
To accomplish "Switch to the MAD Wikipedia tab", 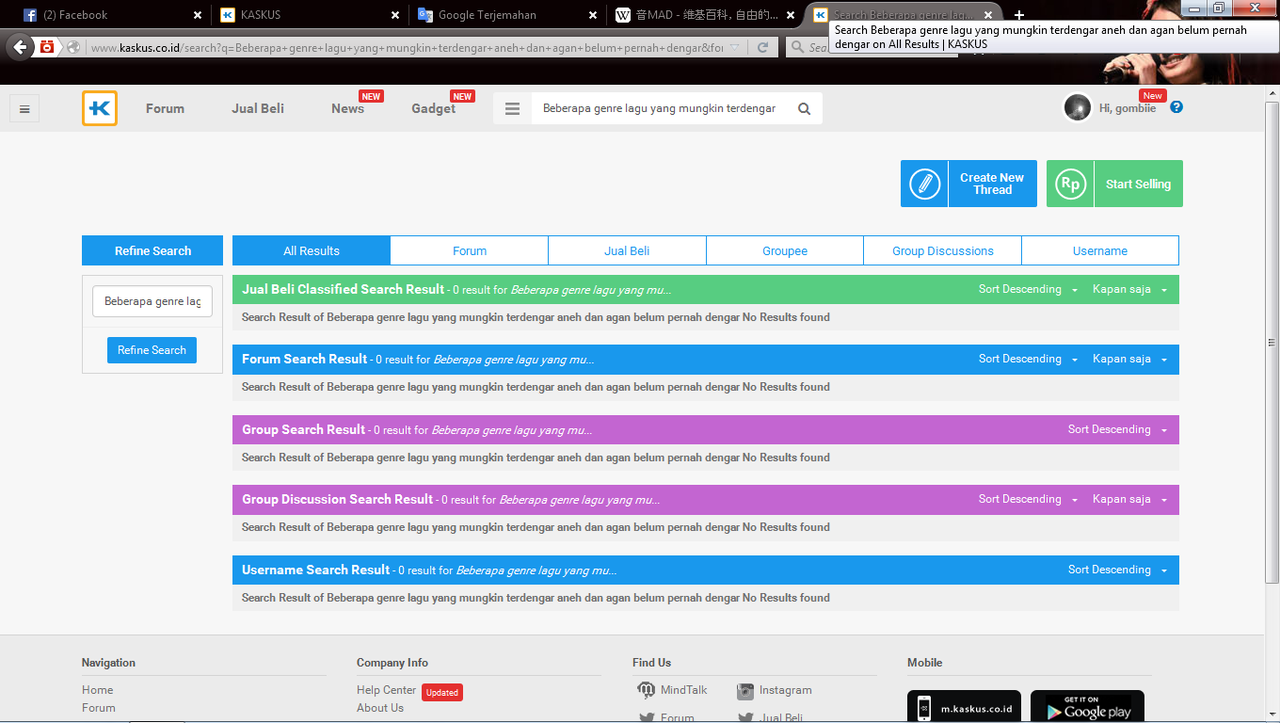I will tap(705, 15).
